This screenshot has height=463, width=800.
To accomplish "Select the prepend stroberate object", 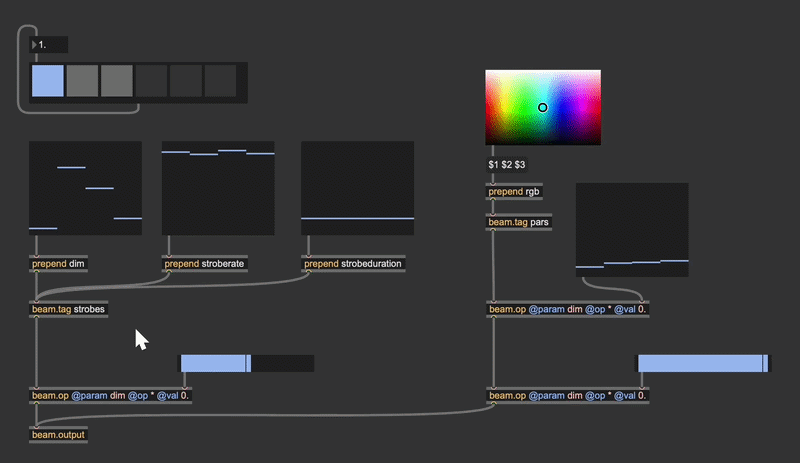I will (204, 264).
